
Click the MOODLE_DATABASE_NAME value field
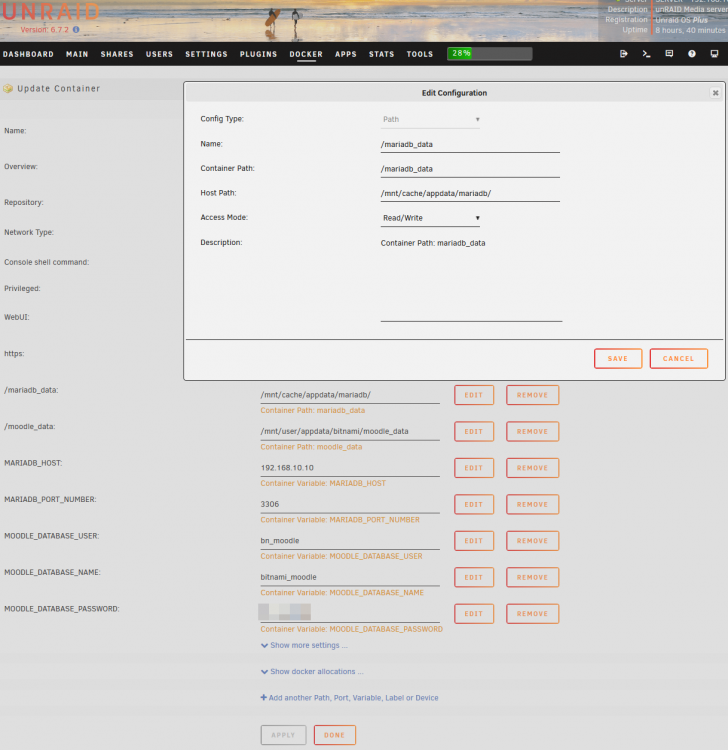pos(350,577)
